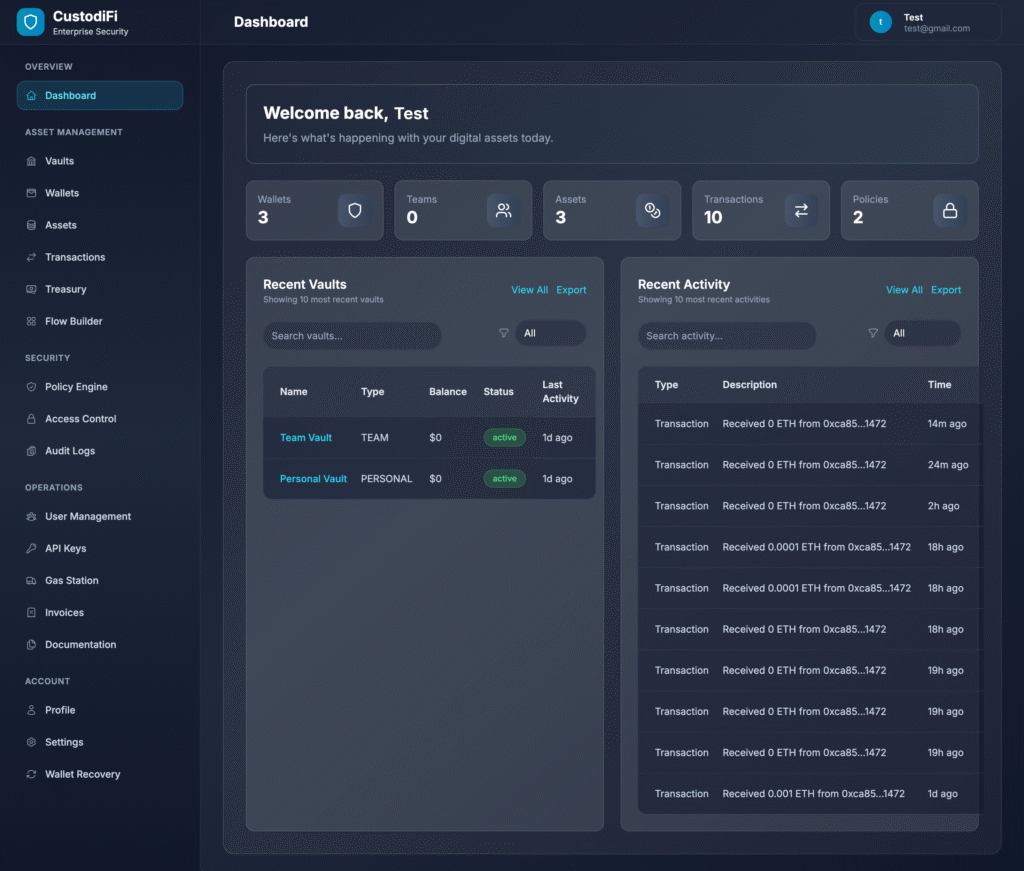
Task: Click the shield icon on Wallets card
Action: click(x=355, y=210)
